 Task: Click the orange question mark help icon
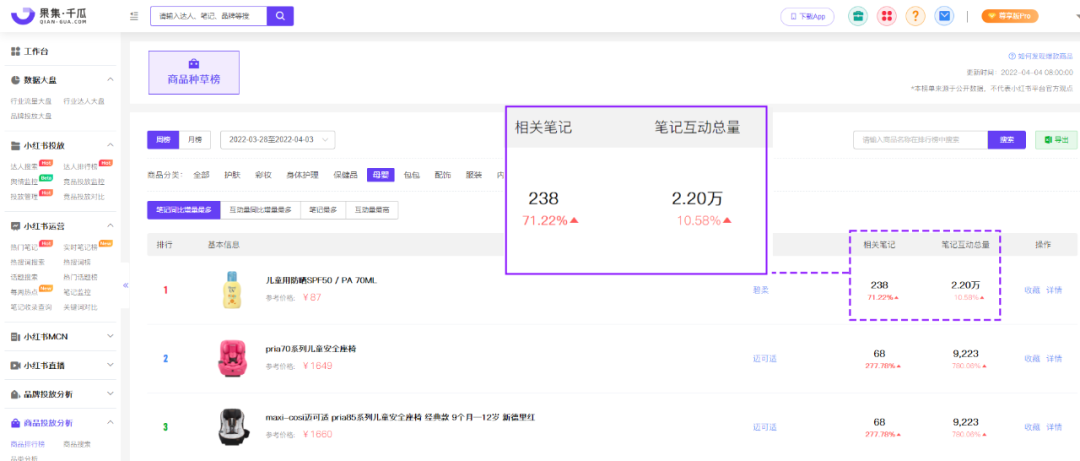coord(915,16)
